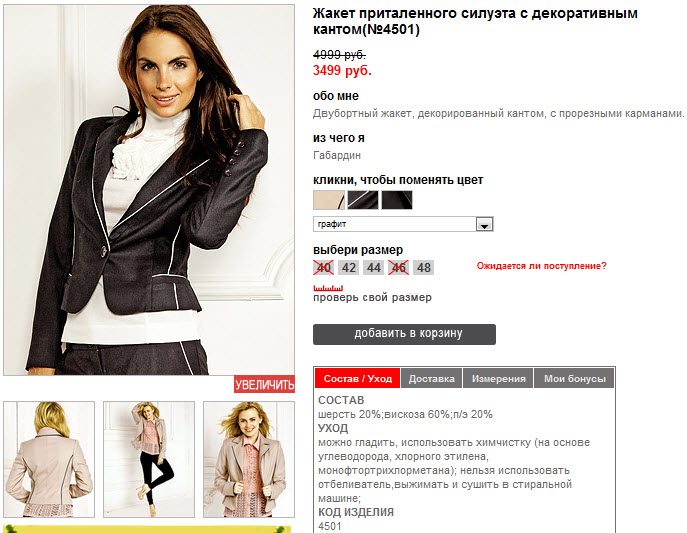Click the dropdown arrow of the color selector
687x533 pixels.
[x=485, y=225]
